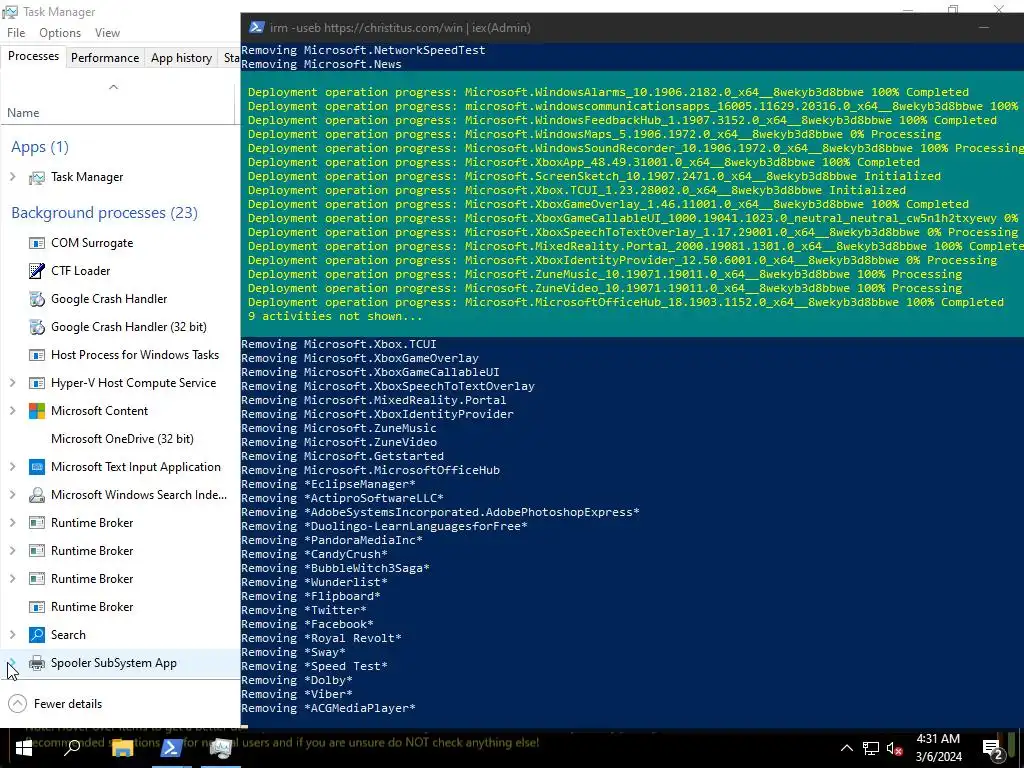The image size is (1024, 768).
Task: Open File Explorer from the taskbar
Action: 122,748
